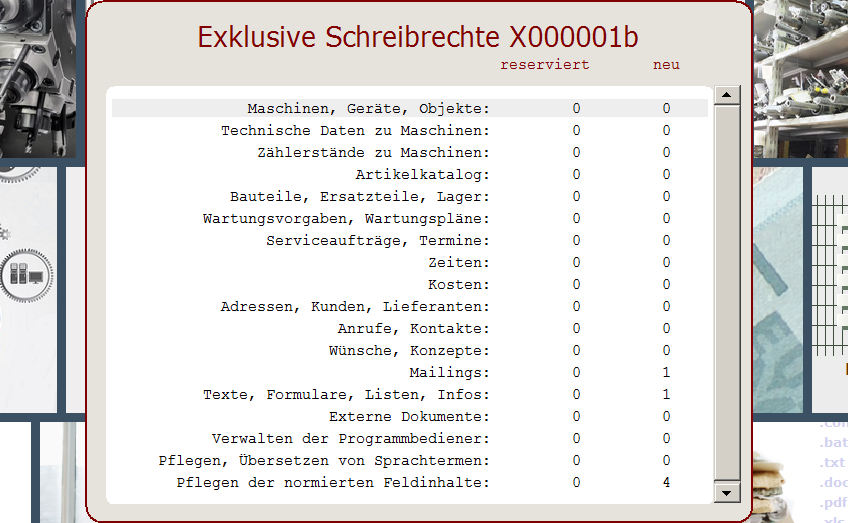Click the scrollbar up arrow
The width and height of the screenshot is (848, 523).
pyautogui.click(x=727, y=95)
